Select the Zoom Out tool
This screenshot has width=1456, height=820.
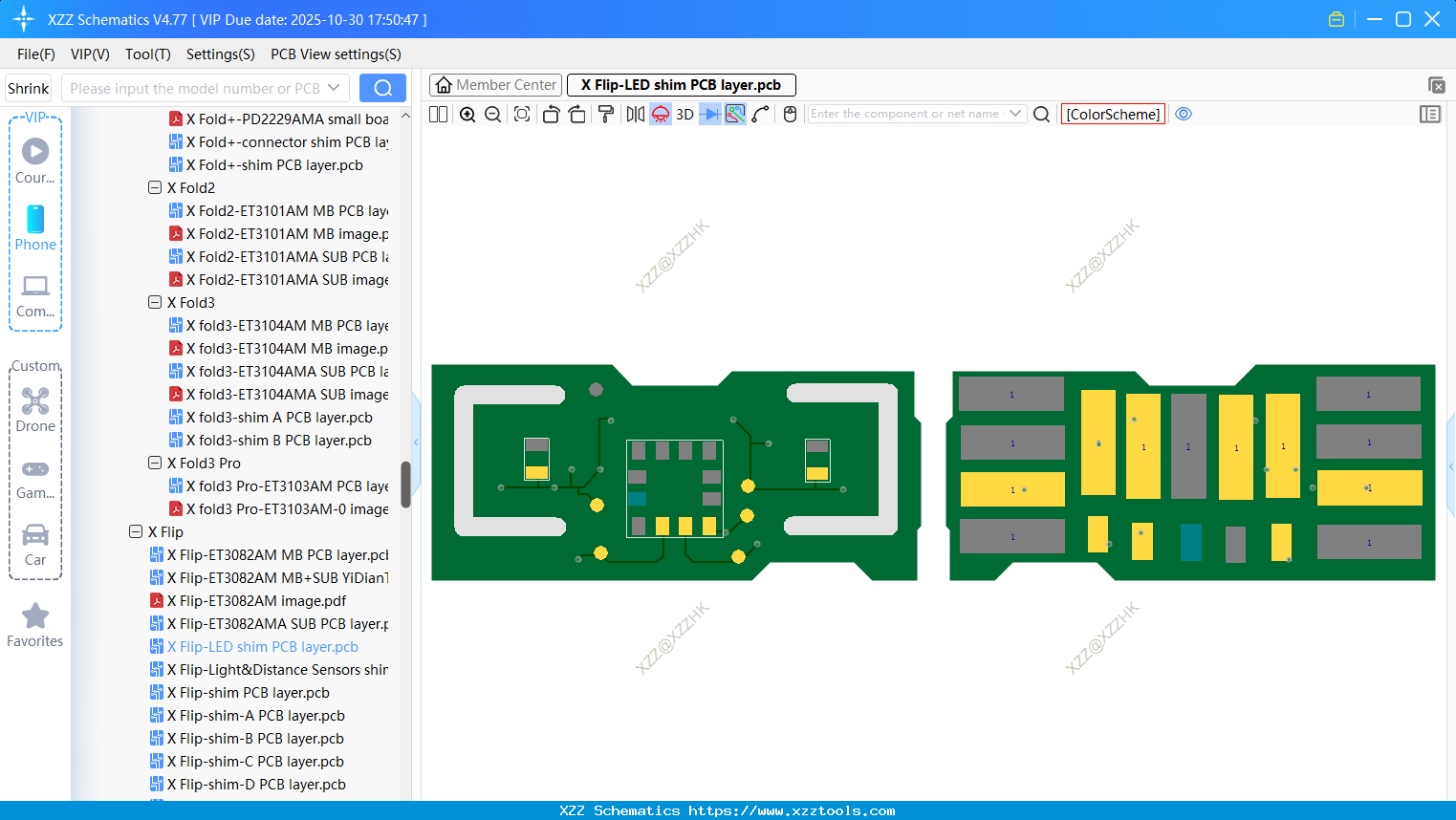(x=491, y=114)
